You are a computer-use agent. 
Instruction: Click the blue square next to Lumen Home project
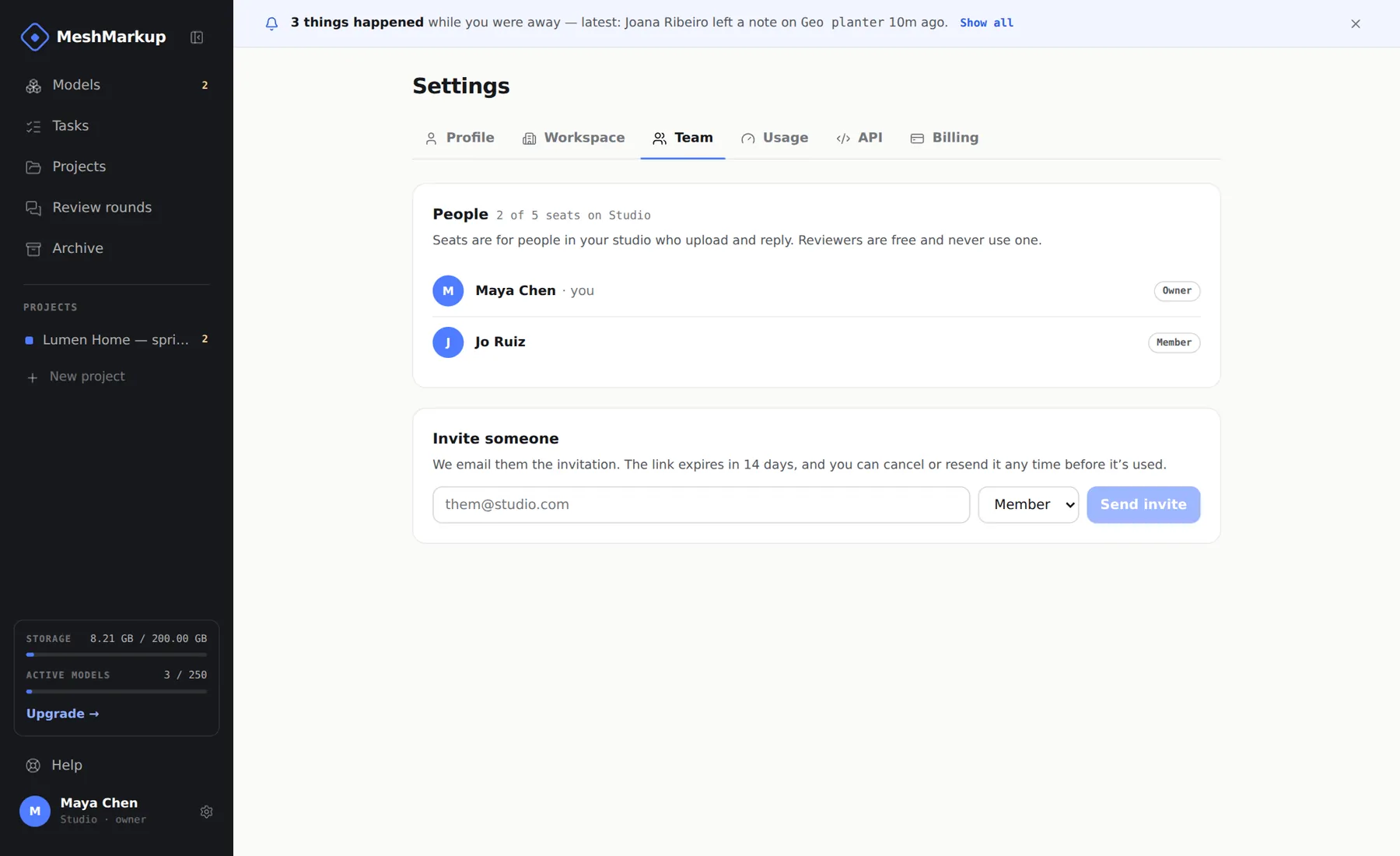pos(30,340)
